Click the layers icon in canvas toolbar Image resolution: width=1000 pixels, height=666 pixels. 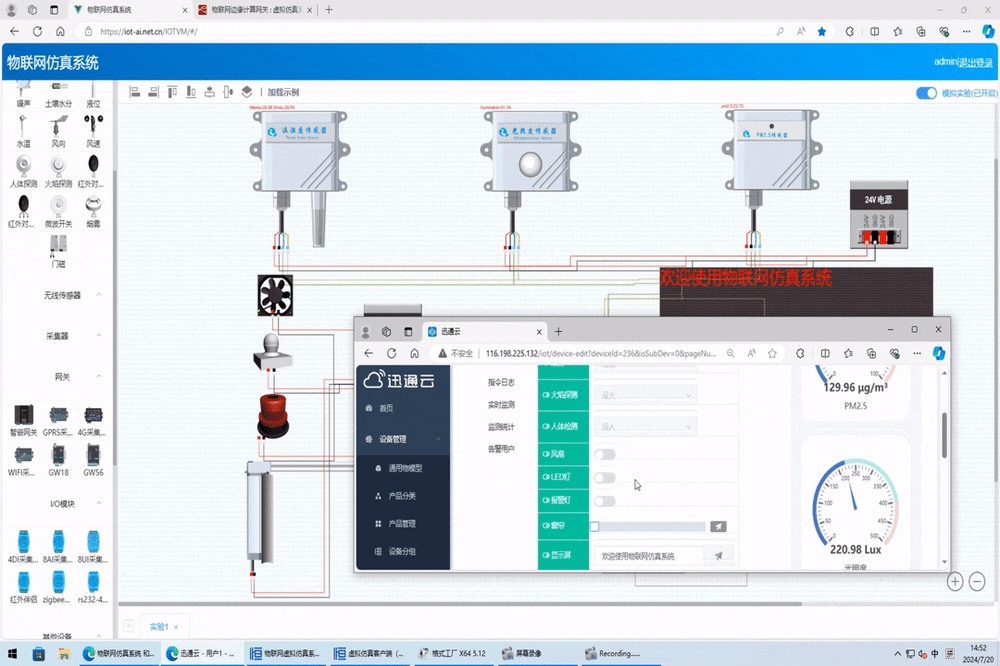(x=247, y=92)
